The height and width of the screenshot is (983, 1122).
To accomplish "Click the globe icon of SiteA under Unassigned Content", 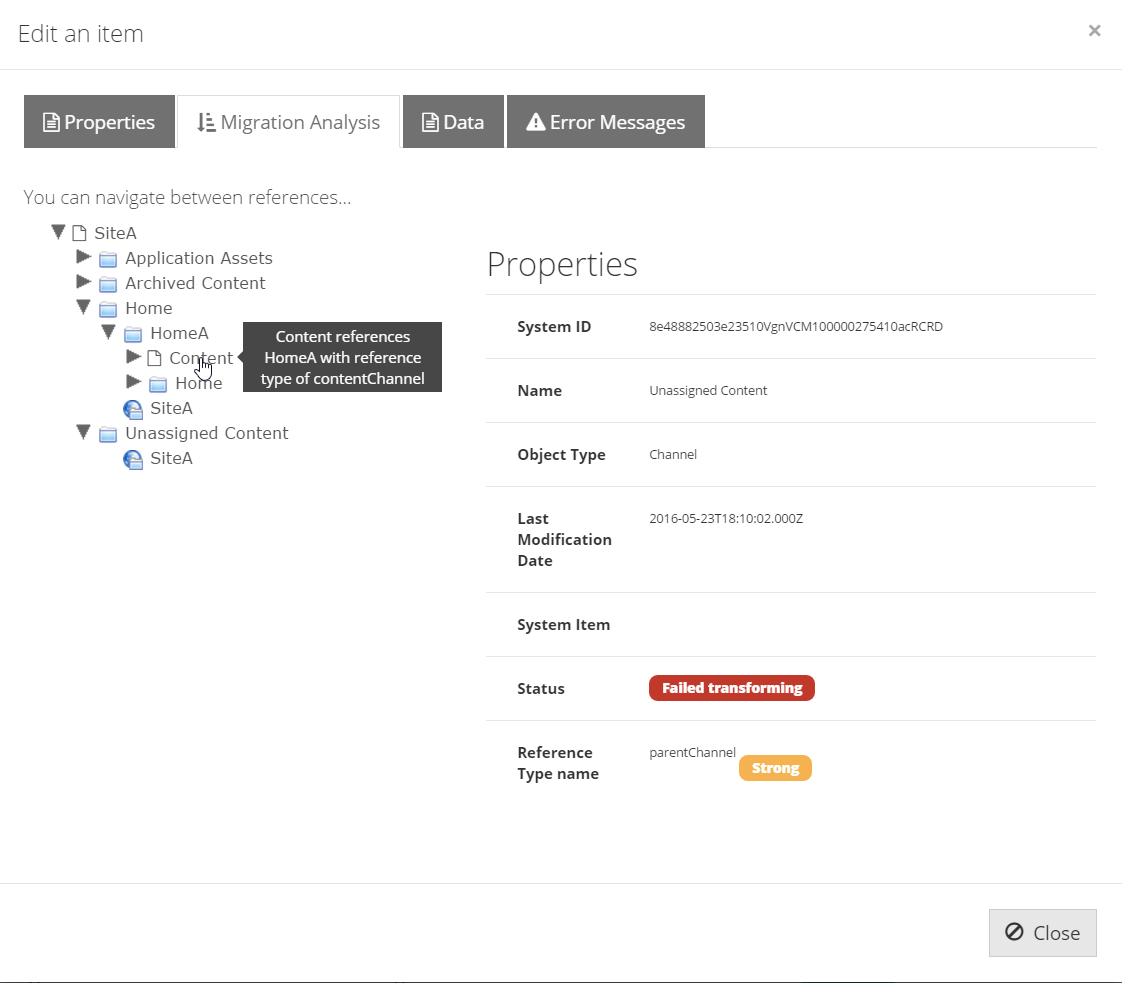I will point(133,459).
